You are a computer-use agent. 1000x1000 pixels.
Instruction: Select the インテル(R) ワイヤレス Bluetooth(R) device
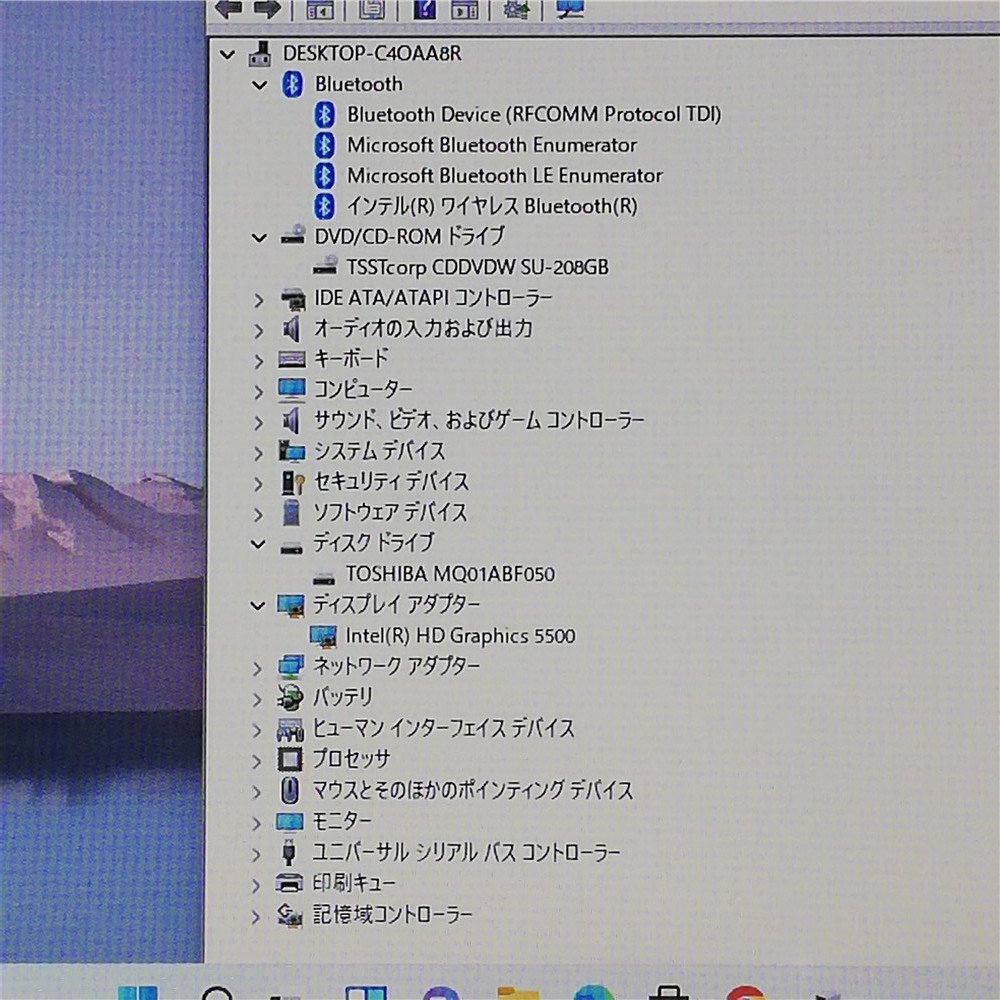point(491,206)
